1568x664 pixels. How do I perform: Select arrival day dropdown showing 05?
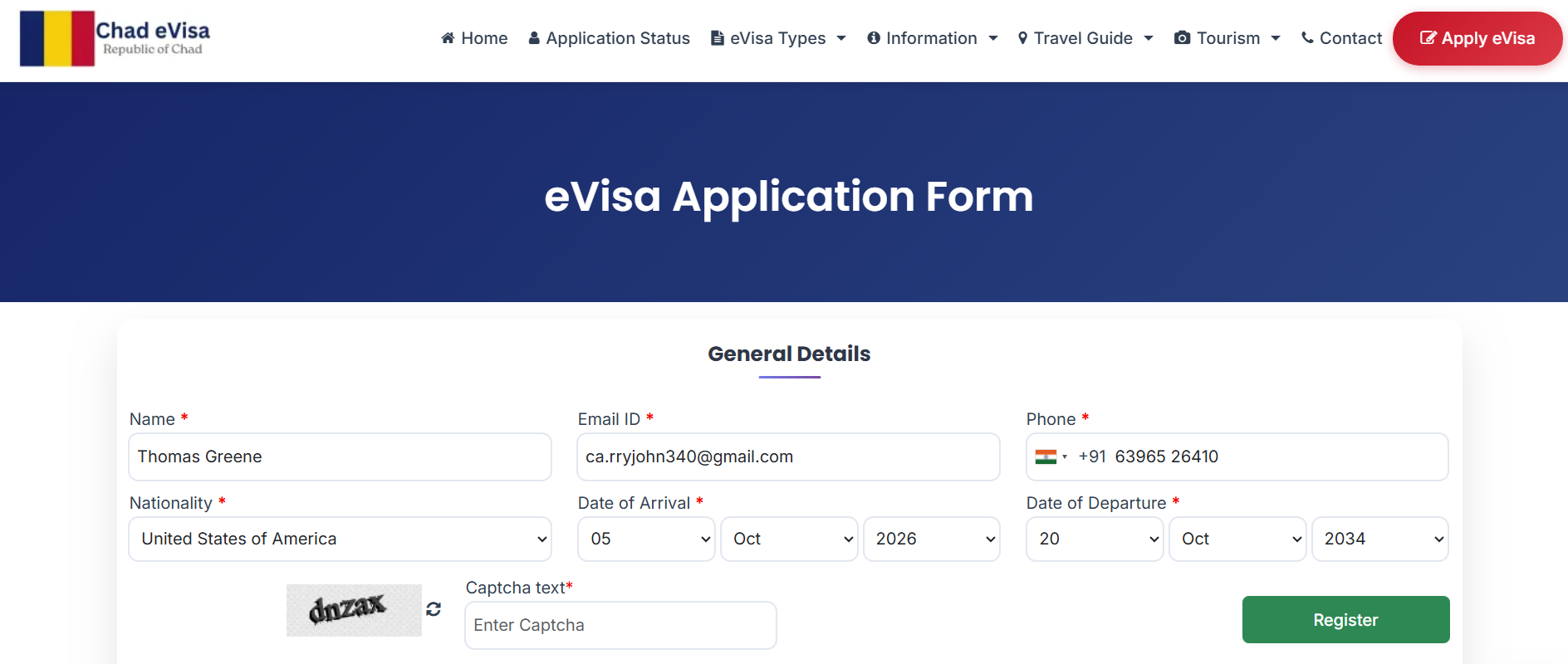tap(646, 539)
